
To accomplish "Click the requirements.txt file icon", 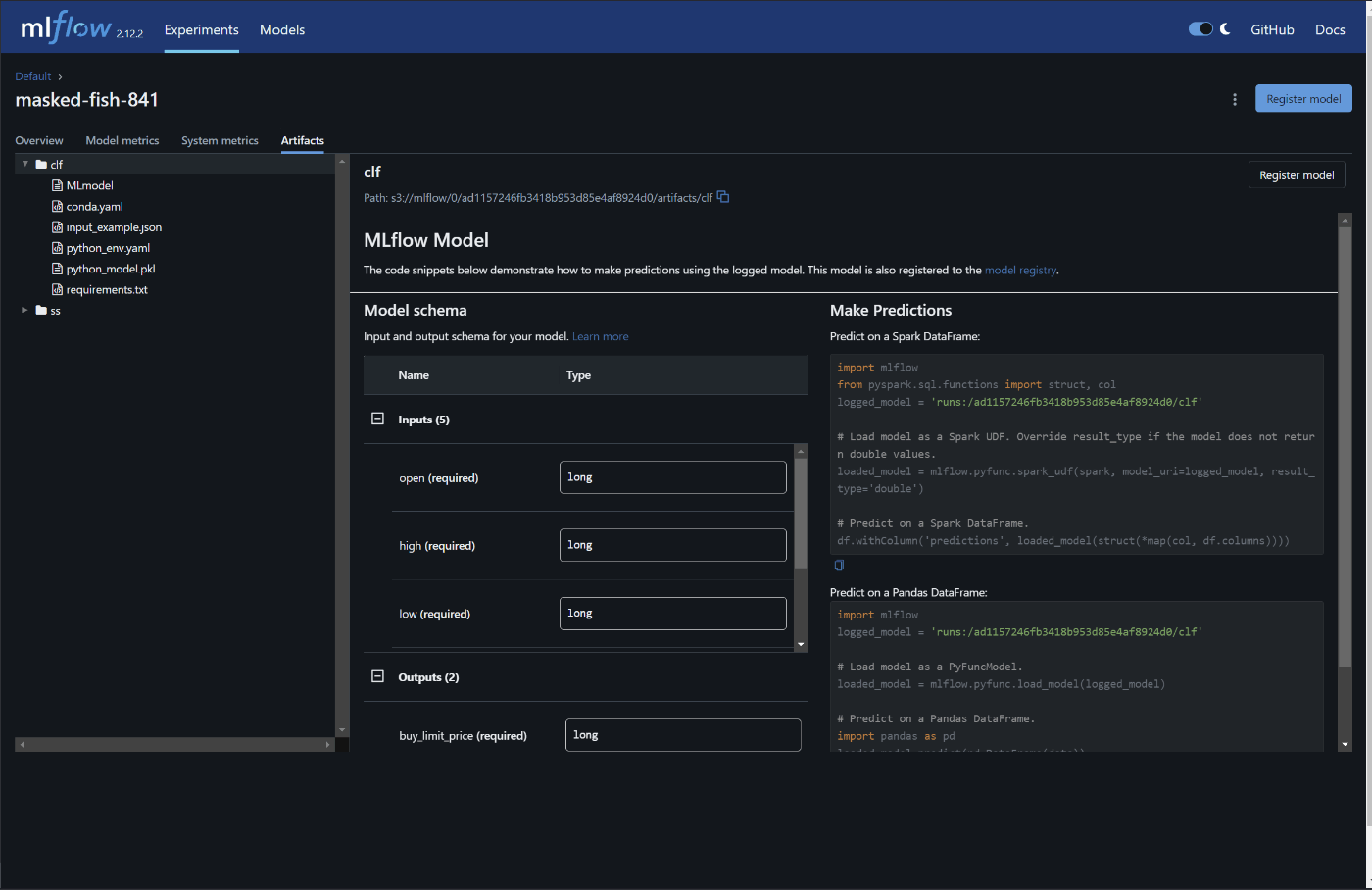I will (57, 289).
